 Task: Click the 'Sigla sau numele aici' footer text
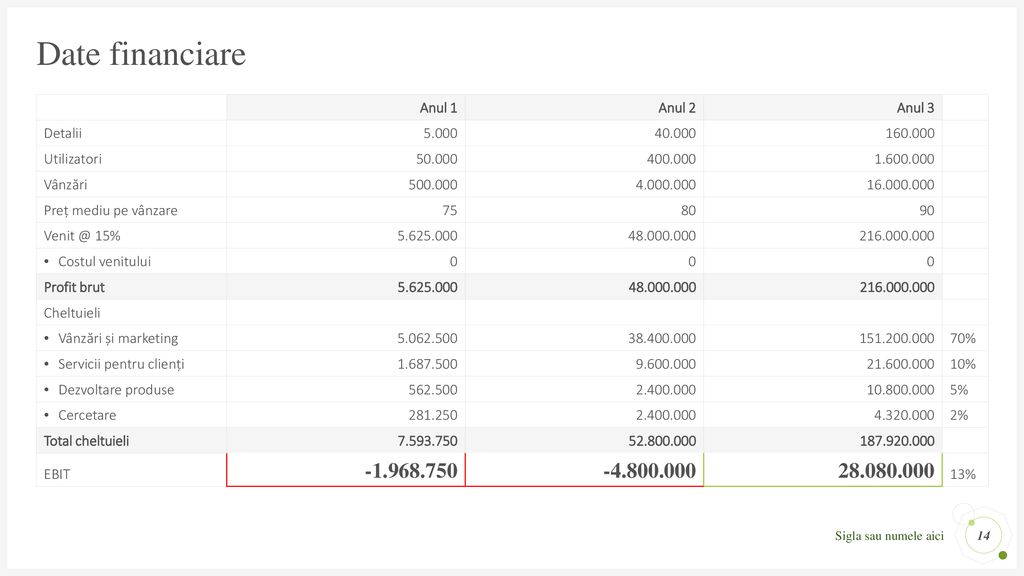[889, 536]
